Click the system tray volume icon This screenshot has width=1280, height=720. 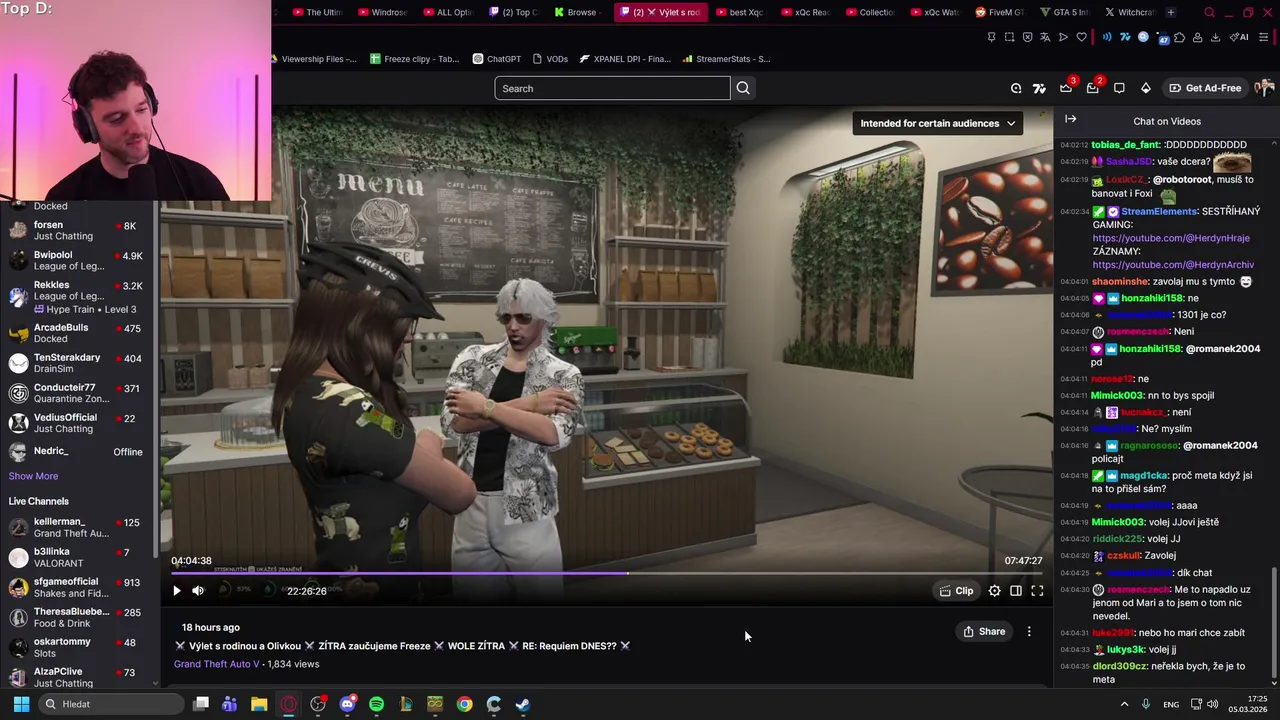(x=1213, y=704)
